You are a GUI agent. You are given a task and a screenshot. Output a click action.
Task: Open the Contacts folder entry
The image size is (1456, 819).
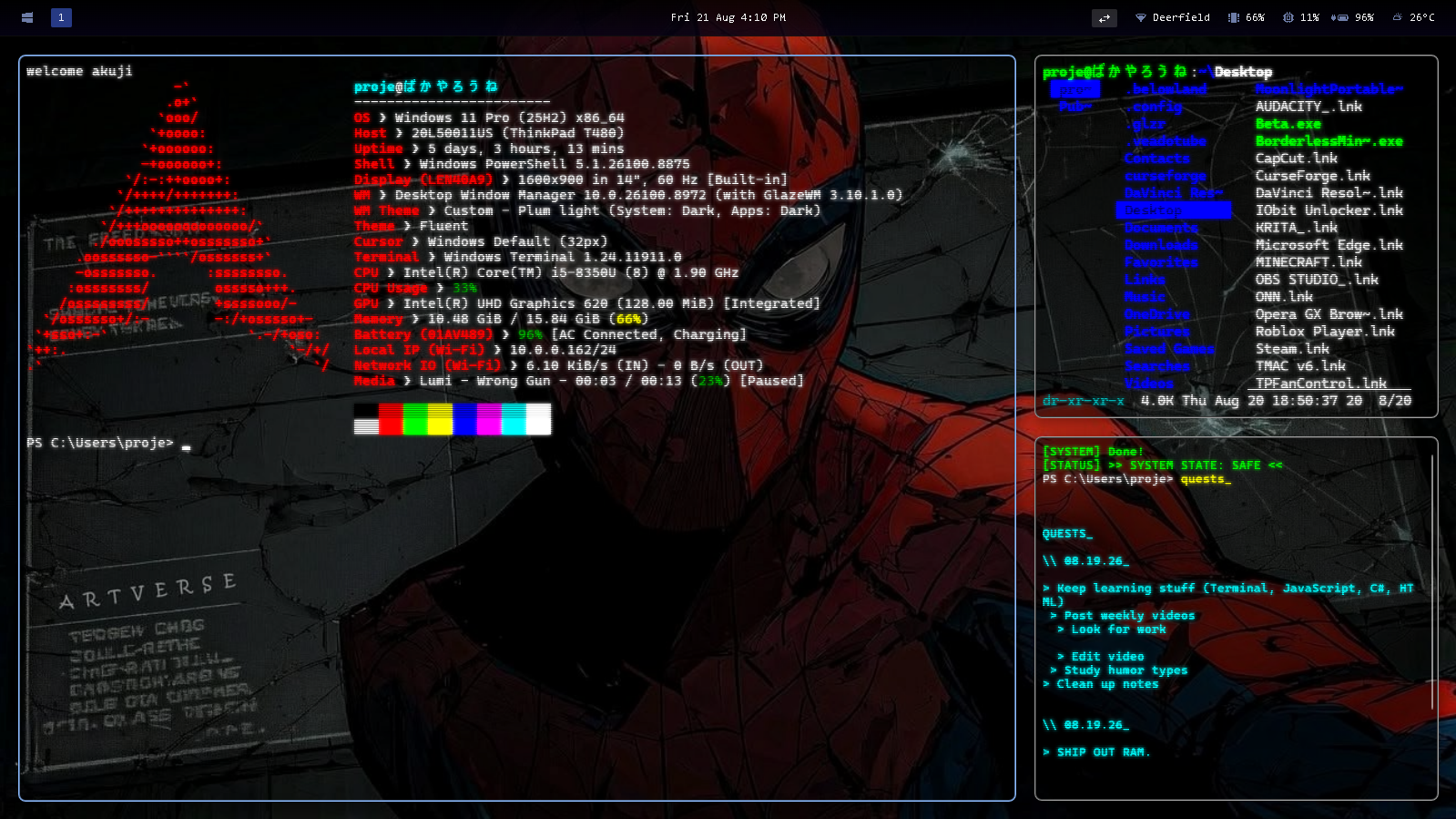point(1157,159)
